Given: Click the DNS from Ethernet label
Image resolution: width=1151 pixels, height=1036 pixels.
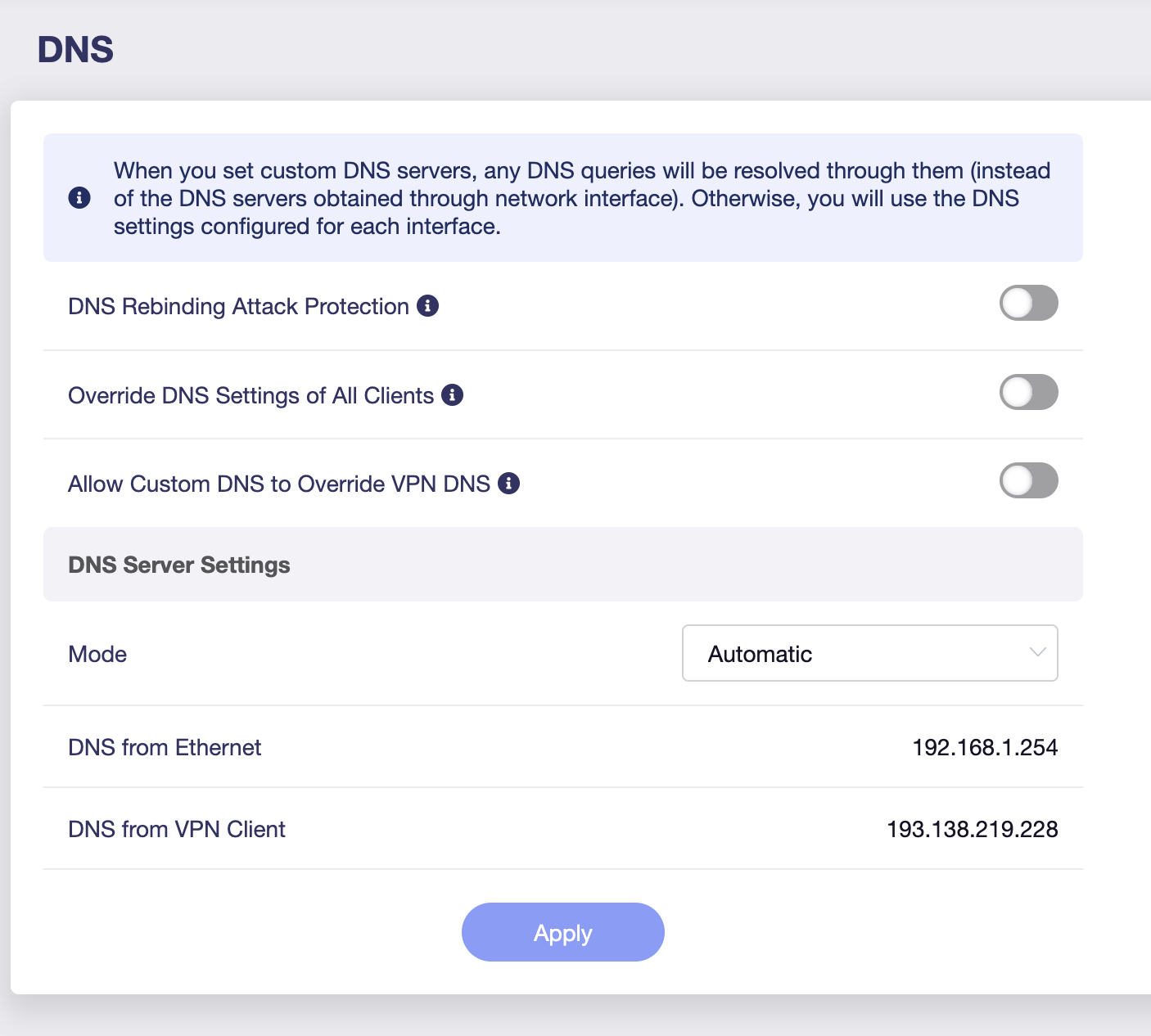Looking at the screenshot, I should [165, 747].
